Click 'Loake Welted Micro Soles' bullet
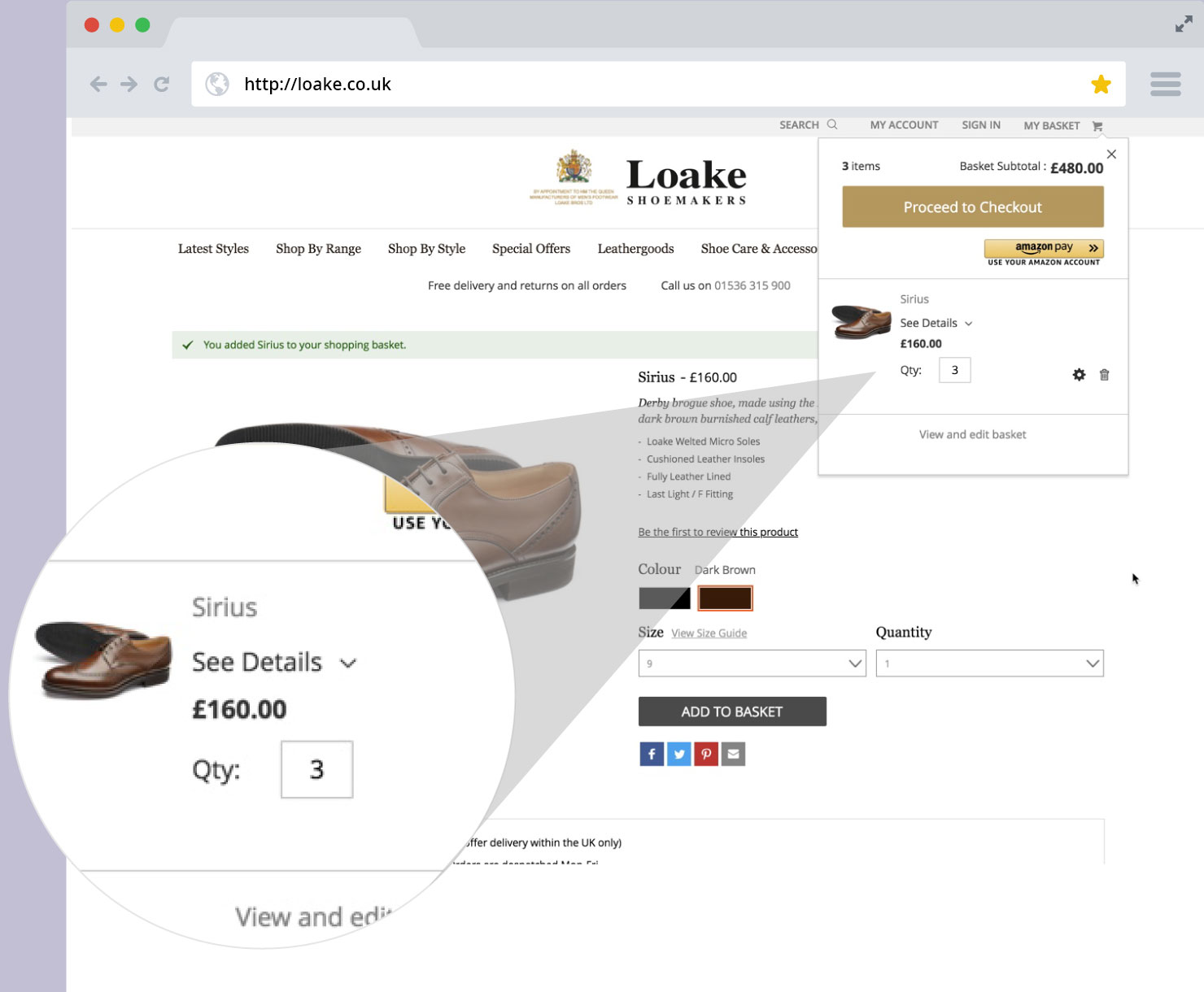This screenshot has width=1204, height=992. (x=703, y=442)
